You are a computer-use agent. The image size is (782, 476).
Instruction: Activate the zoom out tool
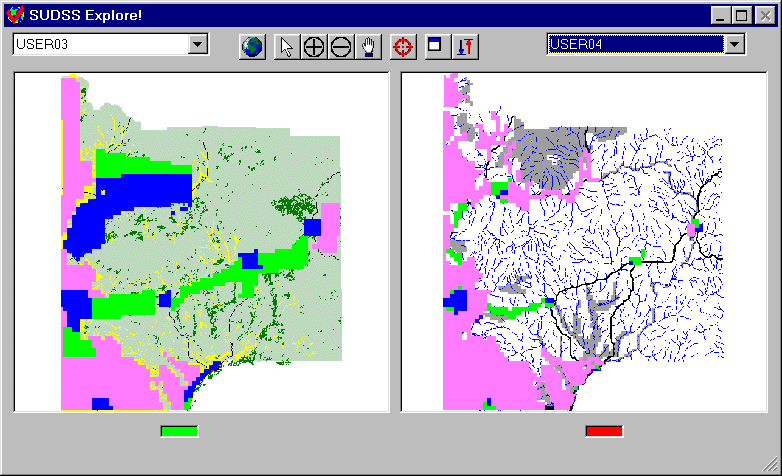pos(341,47)
